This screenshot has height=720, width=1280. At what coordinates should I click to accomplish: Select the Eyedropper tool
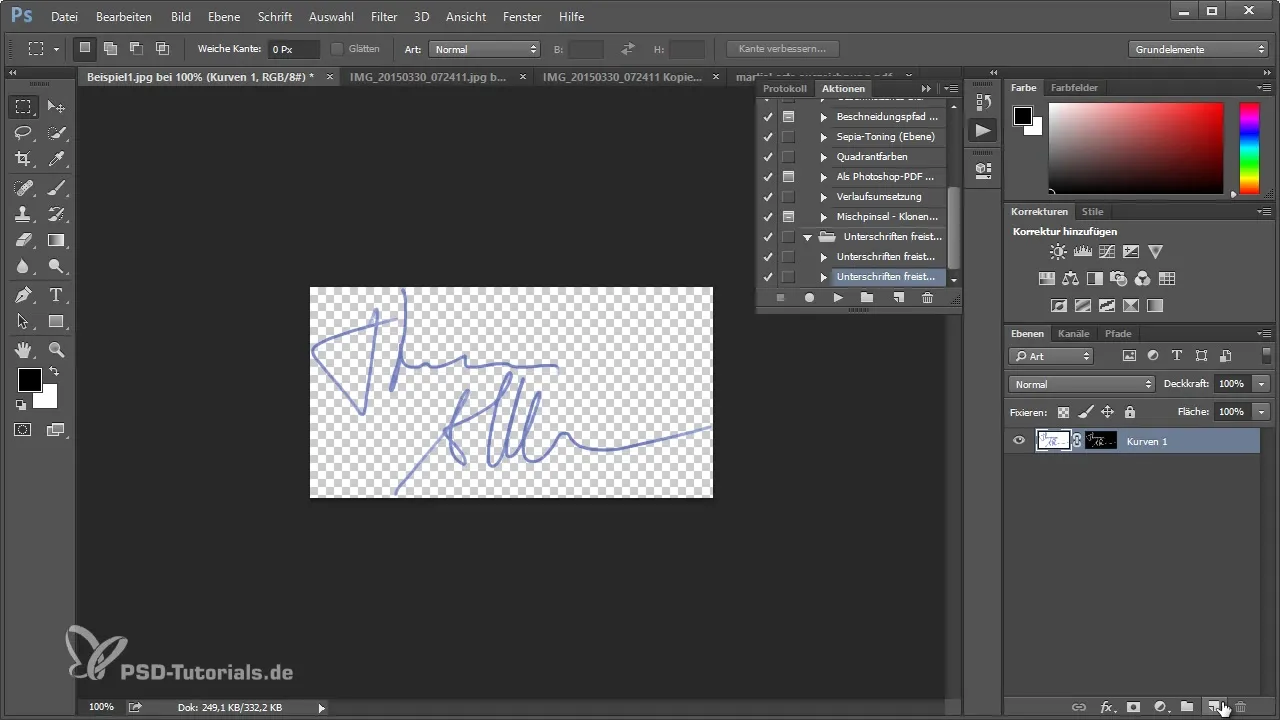(x=56, y=159)
